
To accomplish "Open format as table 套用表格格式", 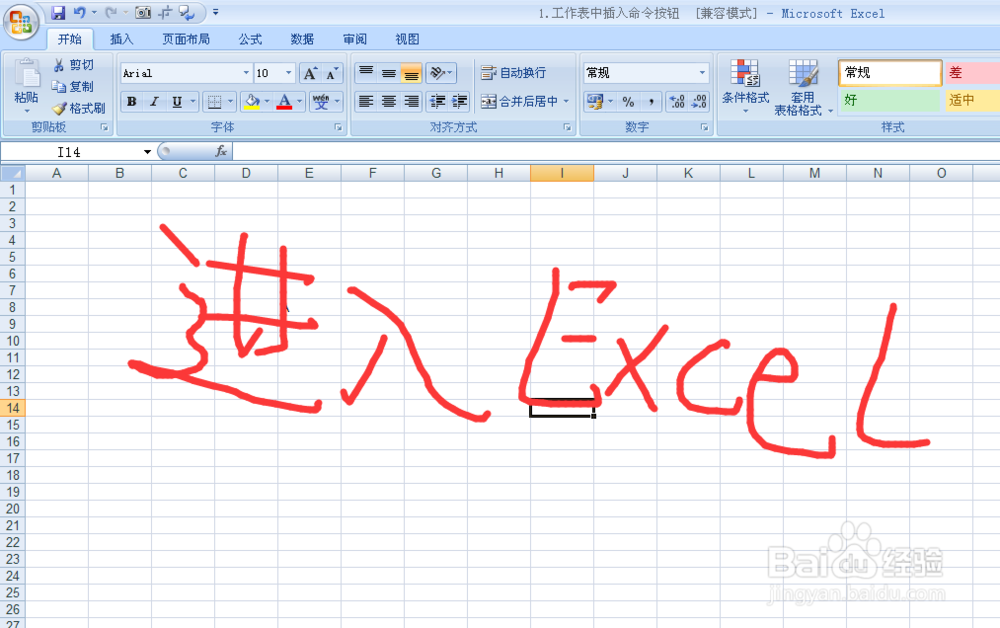I will click(x=803, y=86).
